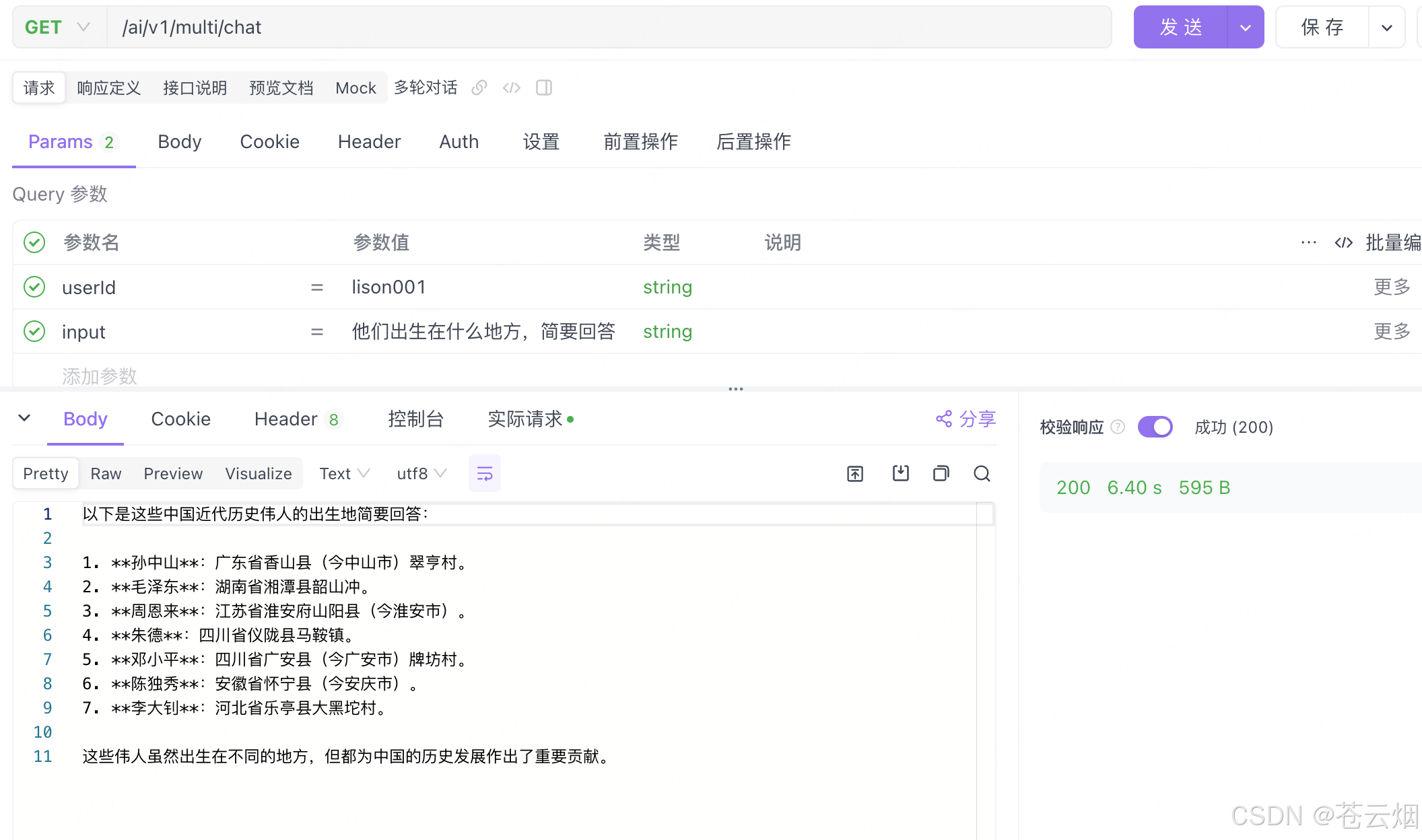Click the extract response upload icon
The height and width of the screenshot is (840, 1422).
(x=855, y=474)
